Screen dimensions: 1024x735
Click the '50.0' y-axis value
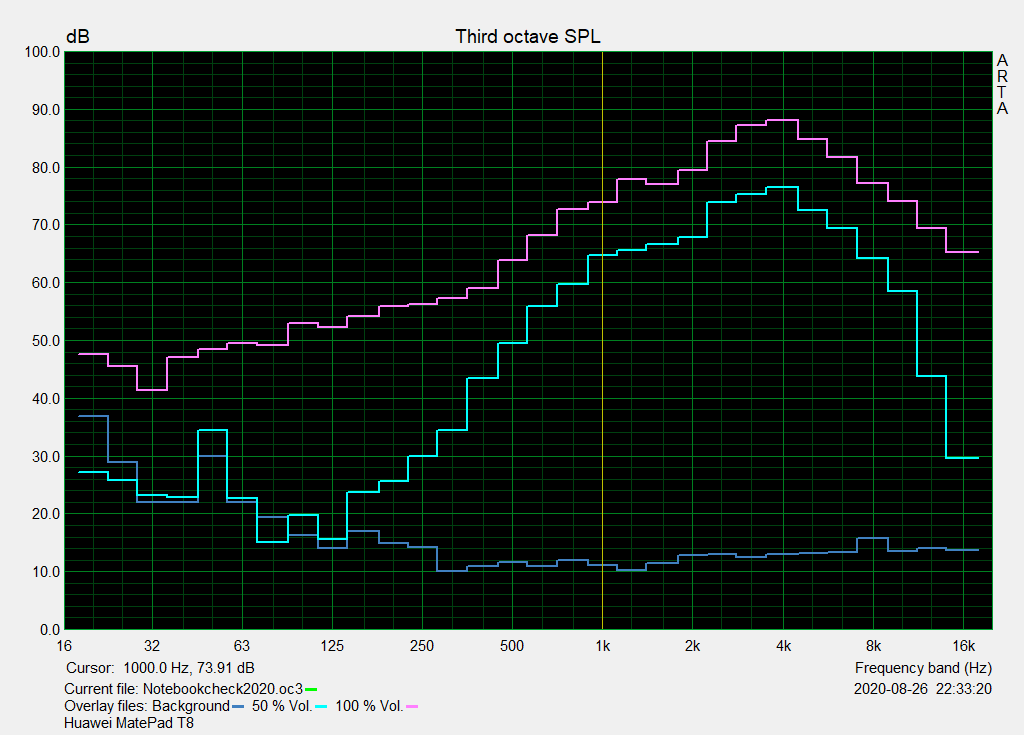(46, 341)
